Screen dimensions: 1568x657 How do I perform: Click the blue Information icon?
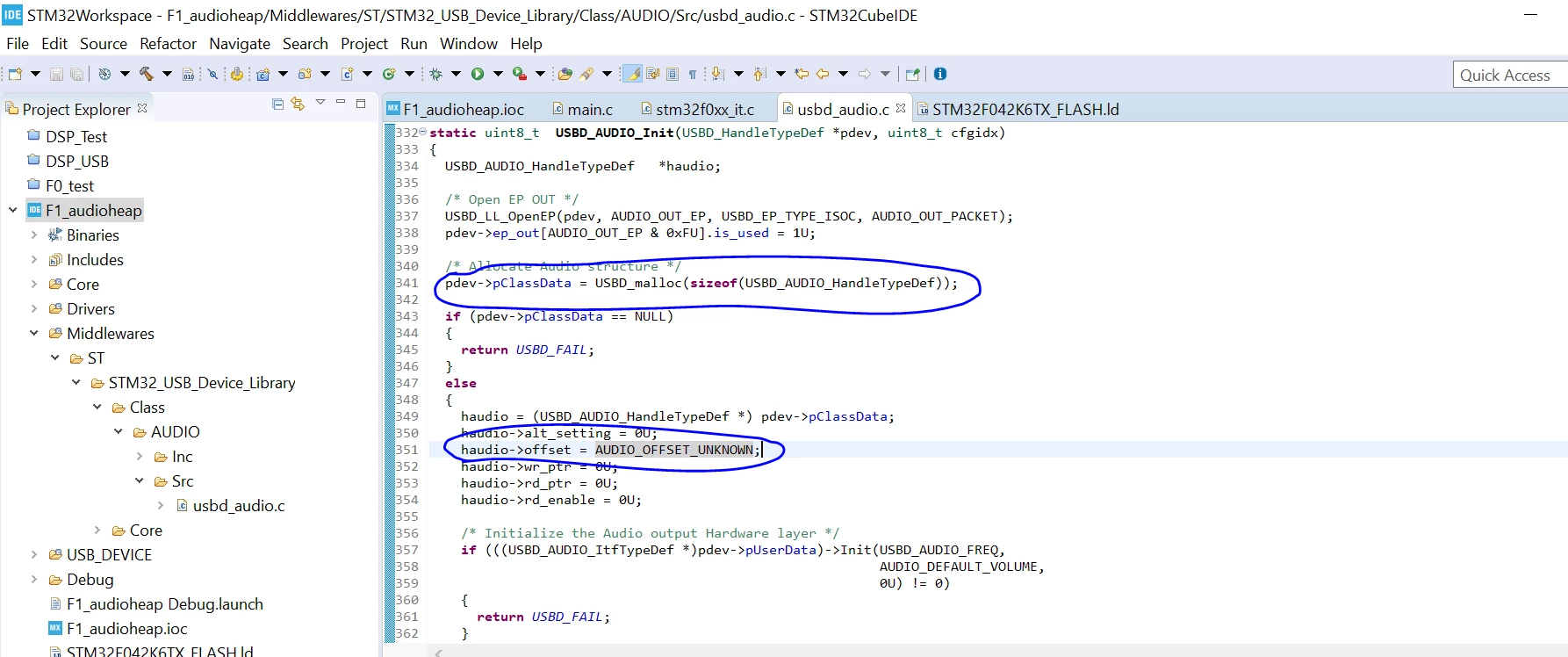tap(940, 75)
